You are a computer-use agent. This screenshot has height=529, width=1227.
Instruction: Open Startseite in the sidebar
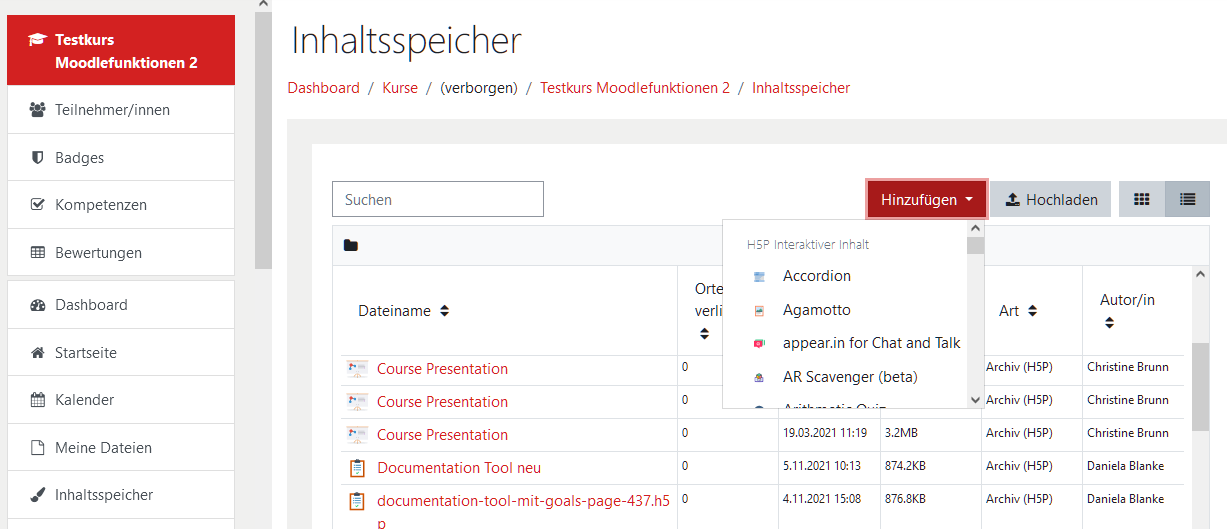[x=121, y=352]
